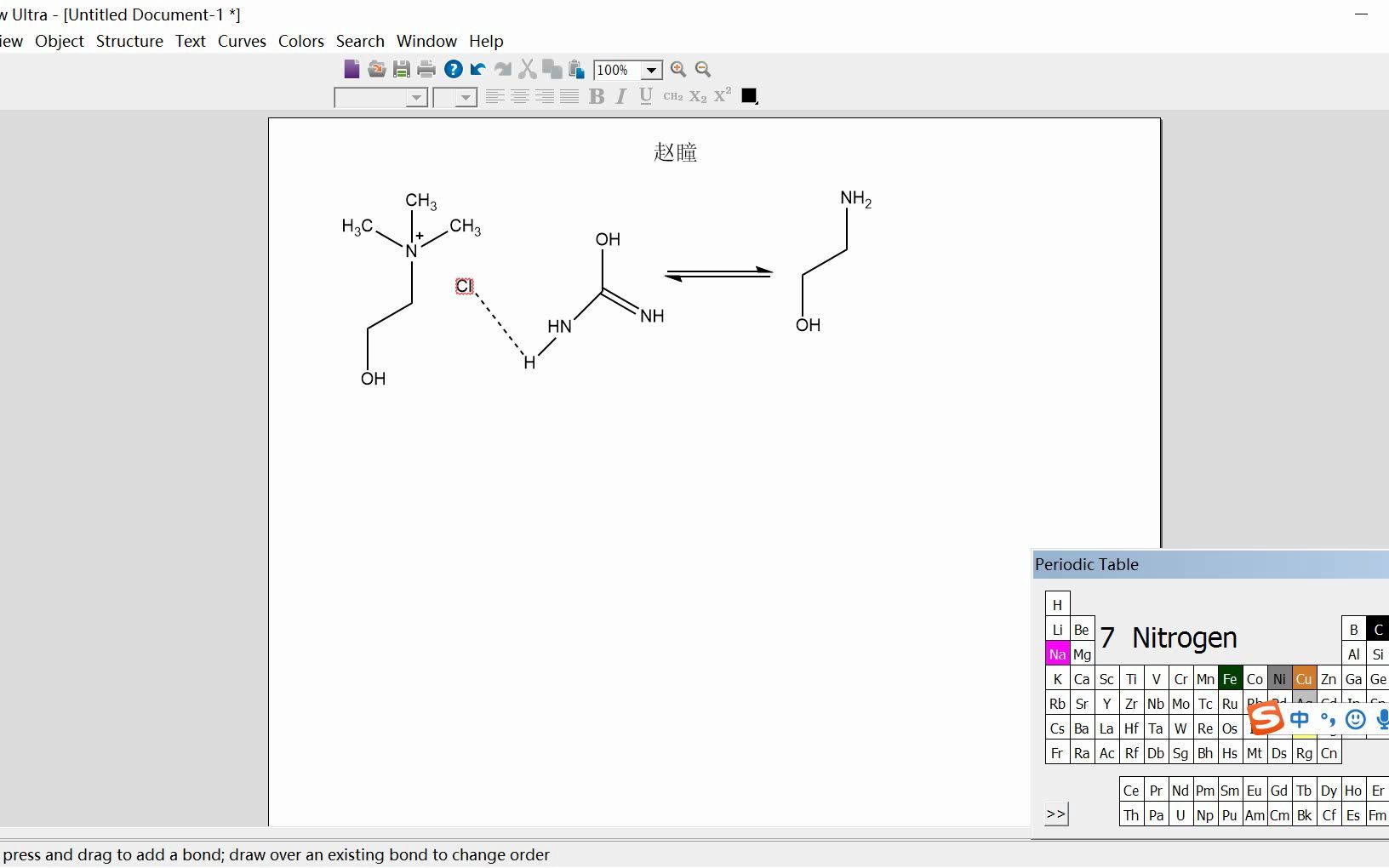Open the Curves menu
This screenshot has height=868, width=1389.
242,41
